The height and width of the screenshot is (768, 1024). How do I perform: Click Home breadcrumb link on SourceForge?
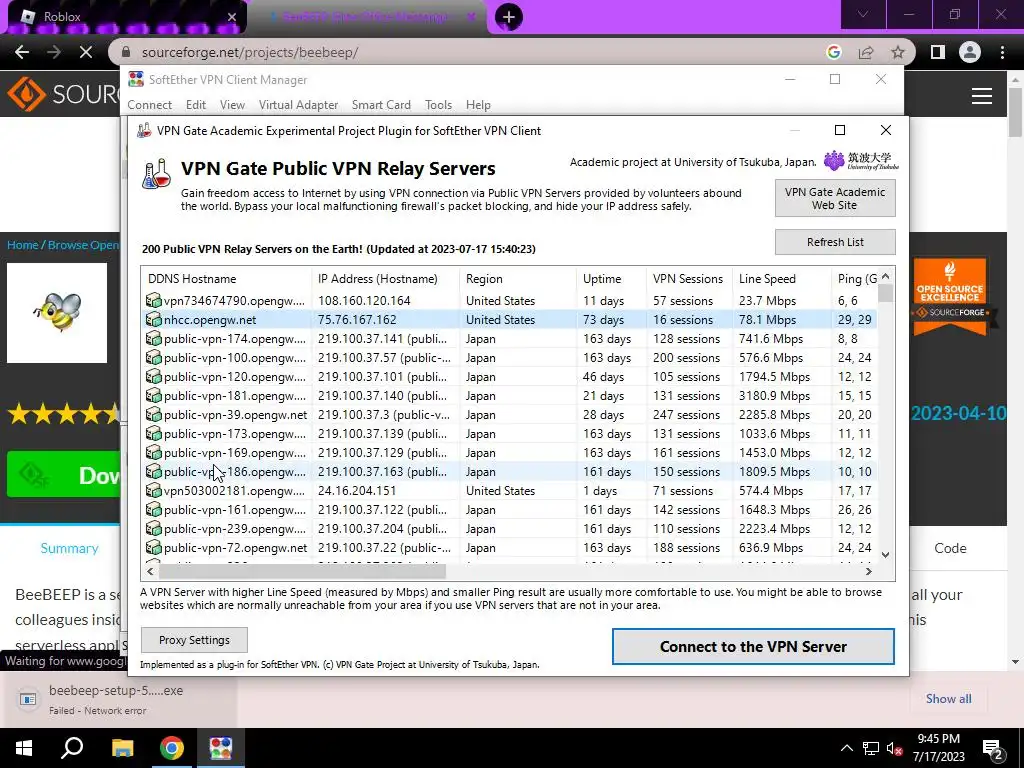point(22,245)
